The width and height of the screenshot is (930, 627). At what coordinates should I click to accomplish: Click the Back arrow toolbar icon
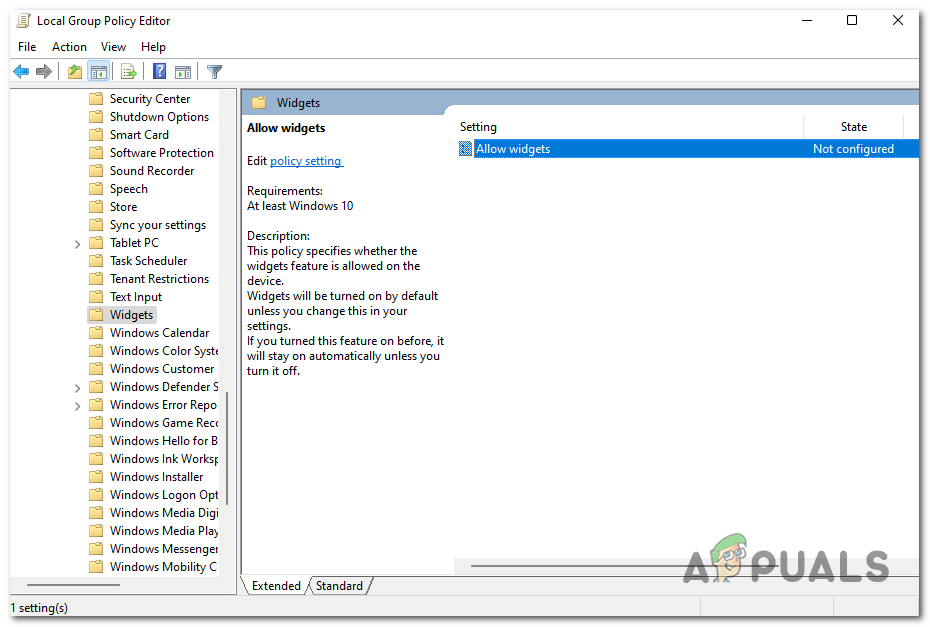(21, 72)
